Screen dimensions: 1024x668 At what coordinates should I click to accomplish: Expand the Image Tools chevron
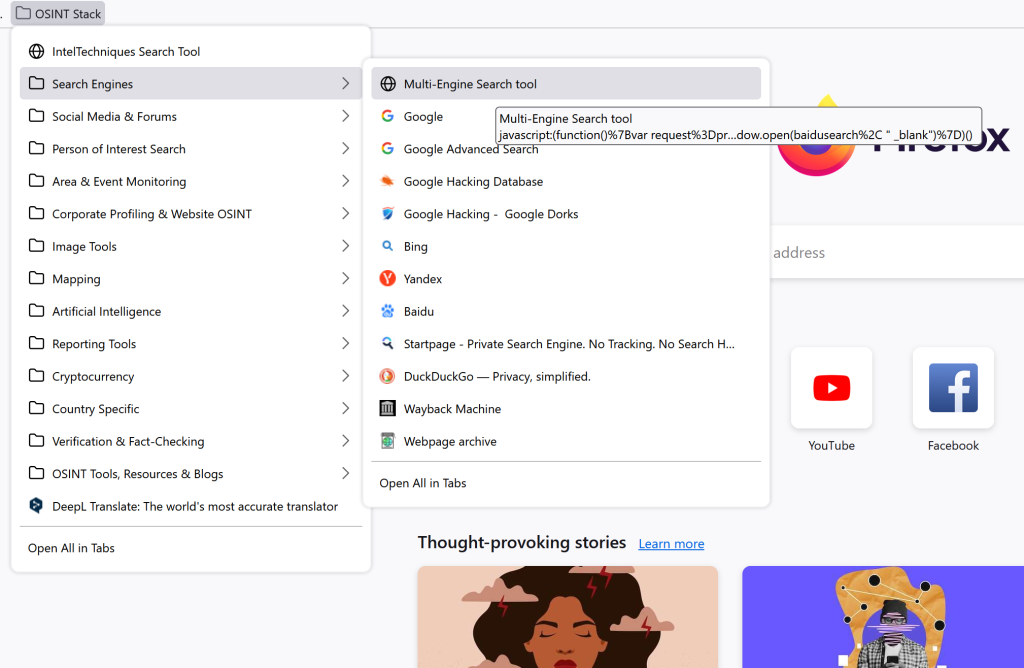[345, 246]
